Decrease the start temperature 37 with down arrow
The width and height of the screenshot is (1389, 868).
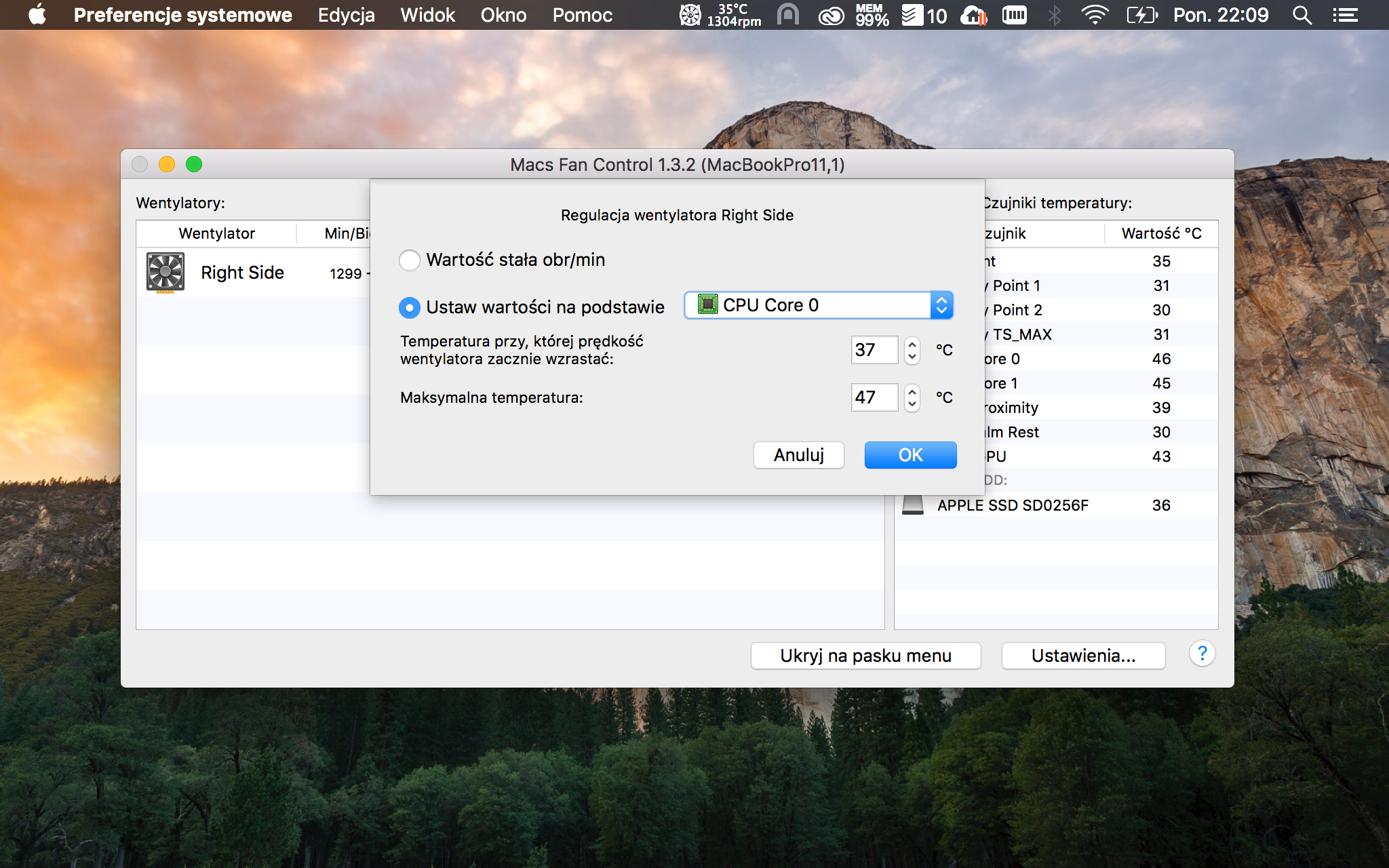[x=912, y=357]
